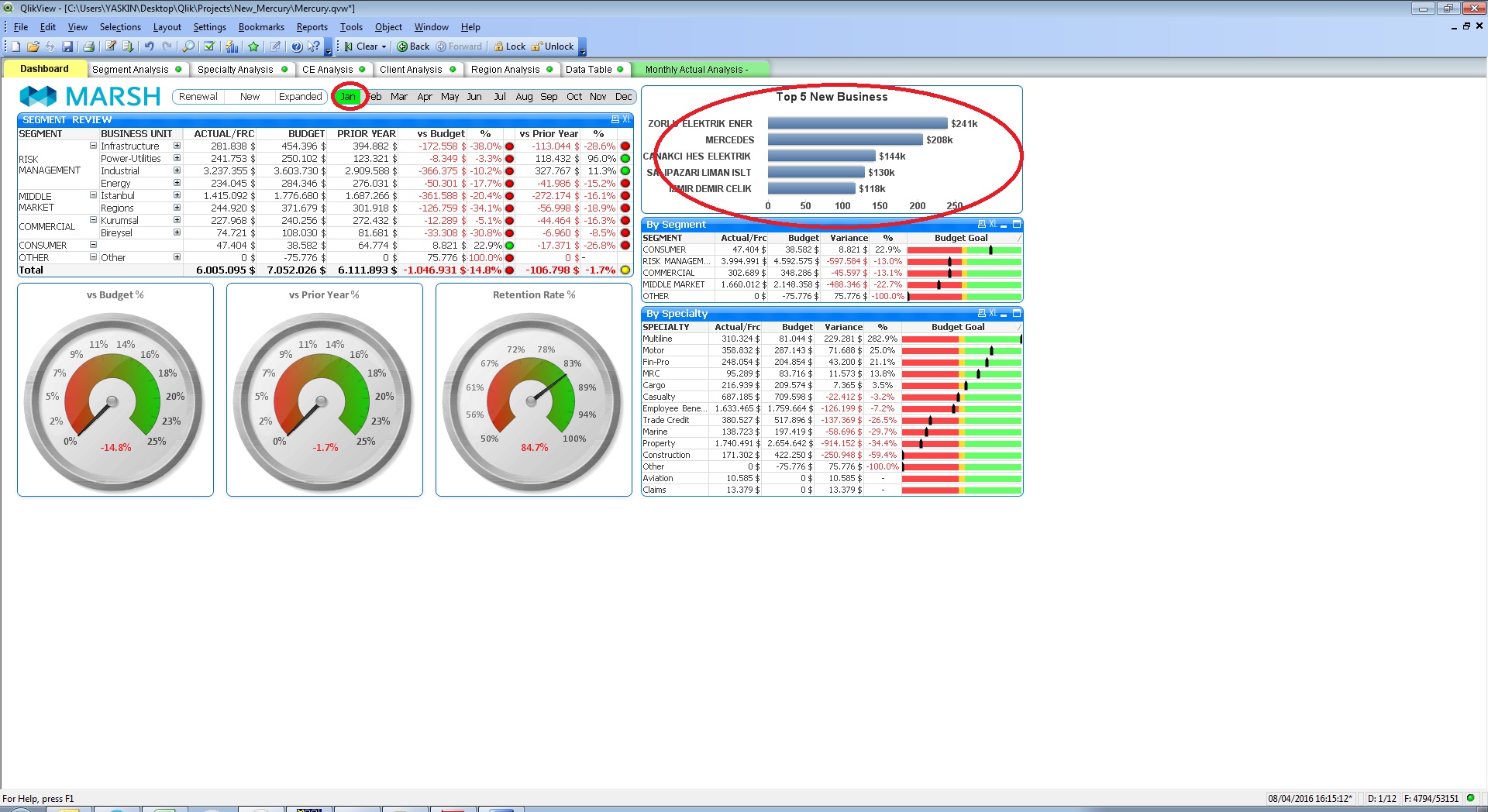
Task: Open the Clear button dropdown arrow
Action: (384, 46)
